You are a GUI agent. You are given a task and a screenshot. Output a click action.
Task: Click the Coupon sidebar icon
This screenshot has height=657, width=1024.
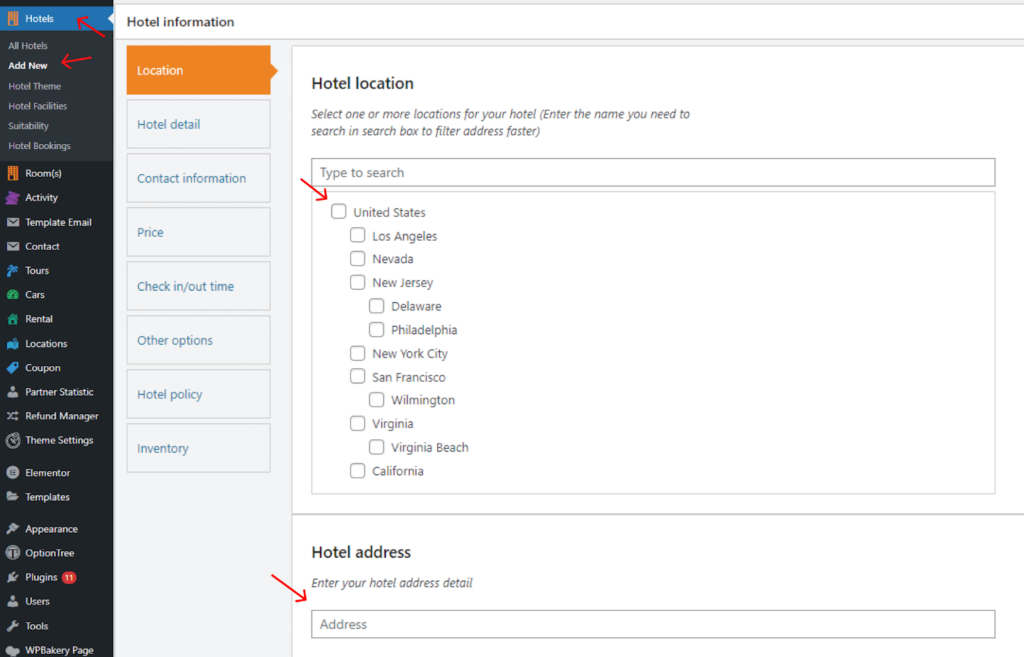coord(12,367)
